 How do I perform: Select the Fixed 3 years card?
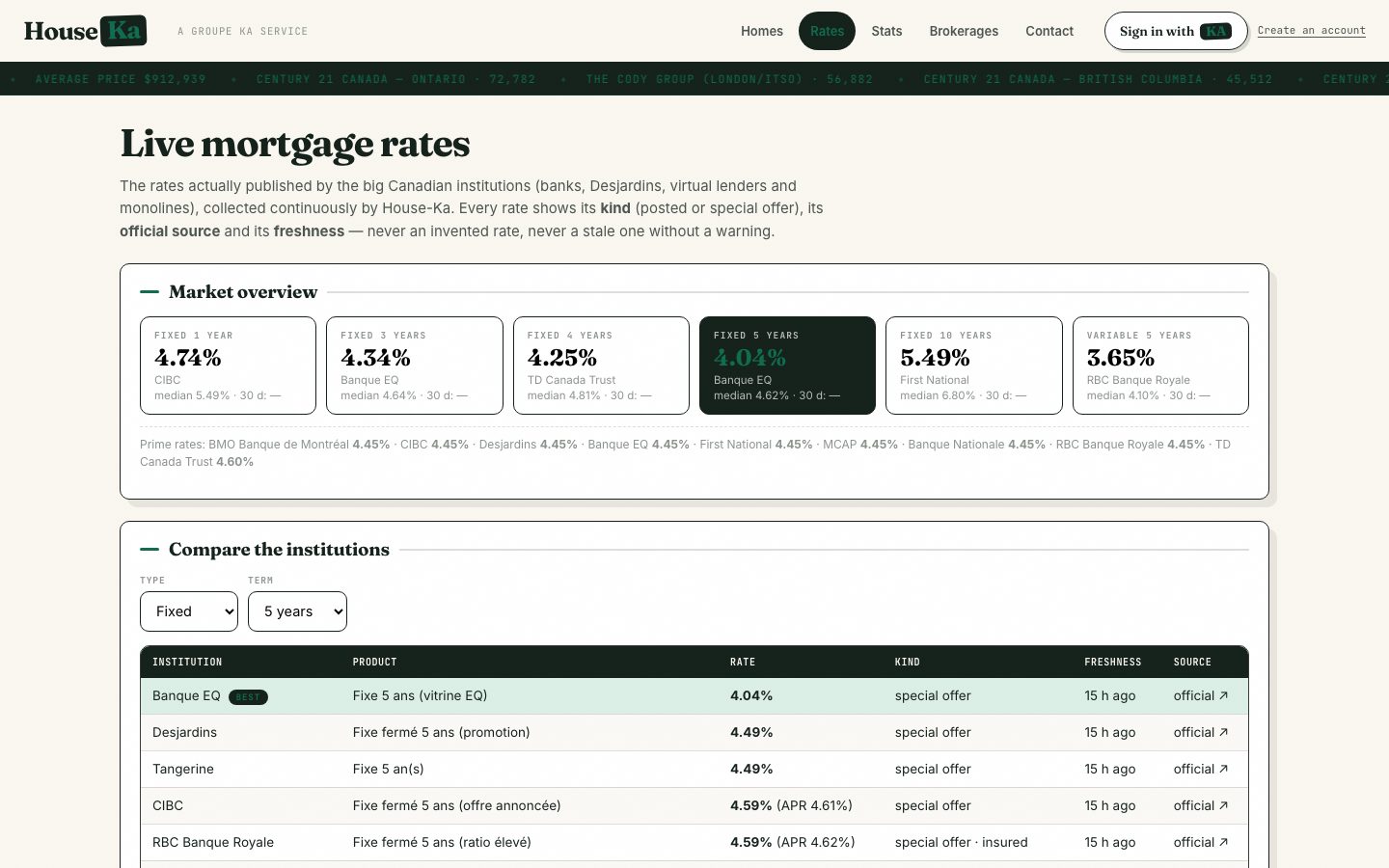point(415,366)
